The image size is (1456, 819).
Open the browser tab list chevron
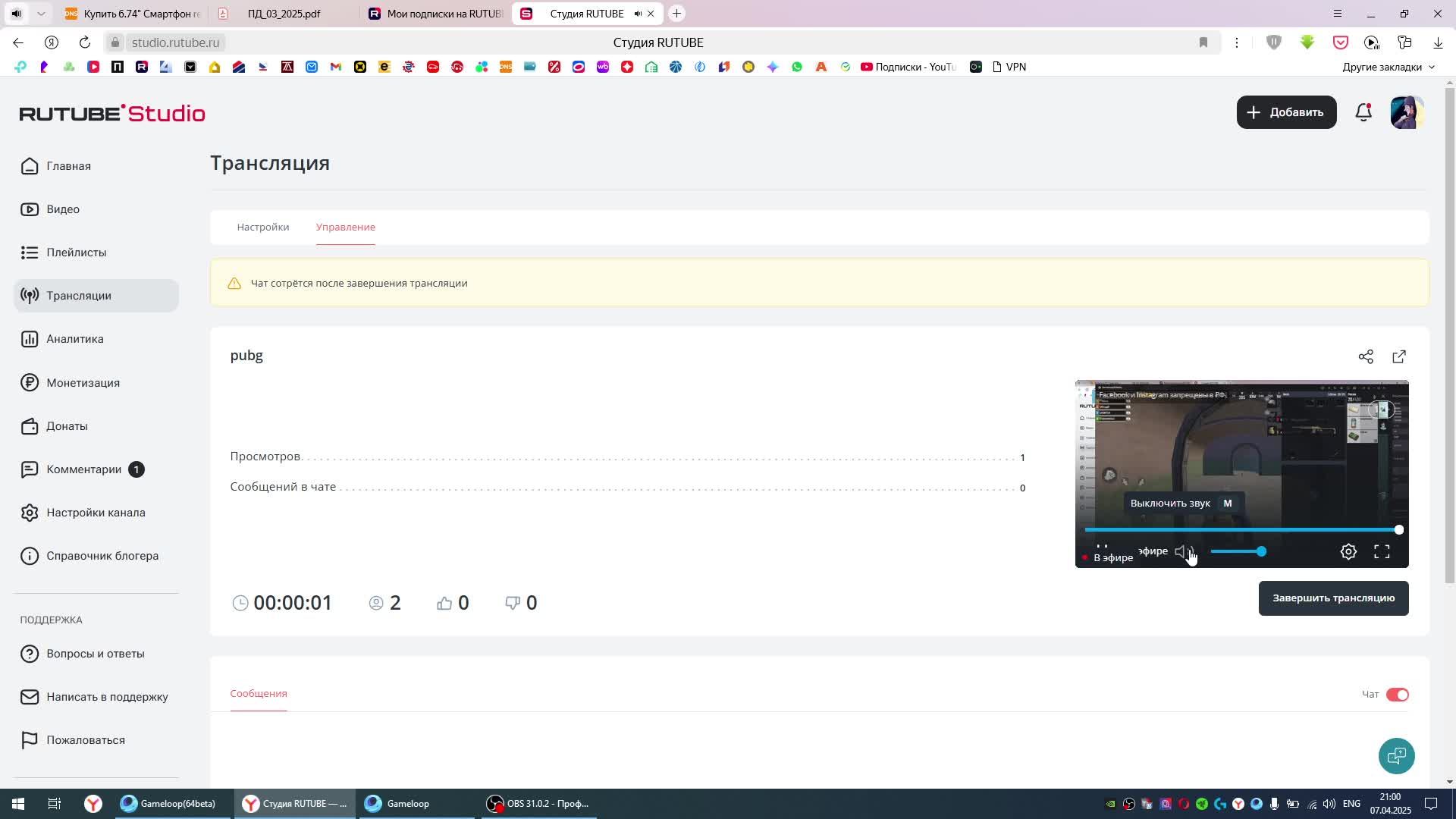pos(41,14)
